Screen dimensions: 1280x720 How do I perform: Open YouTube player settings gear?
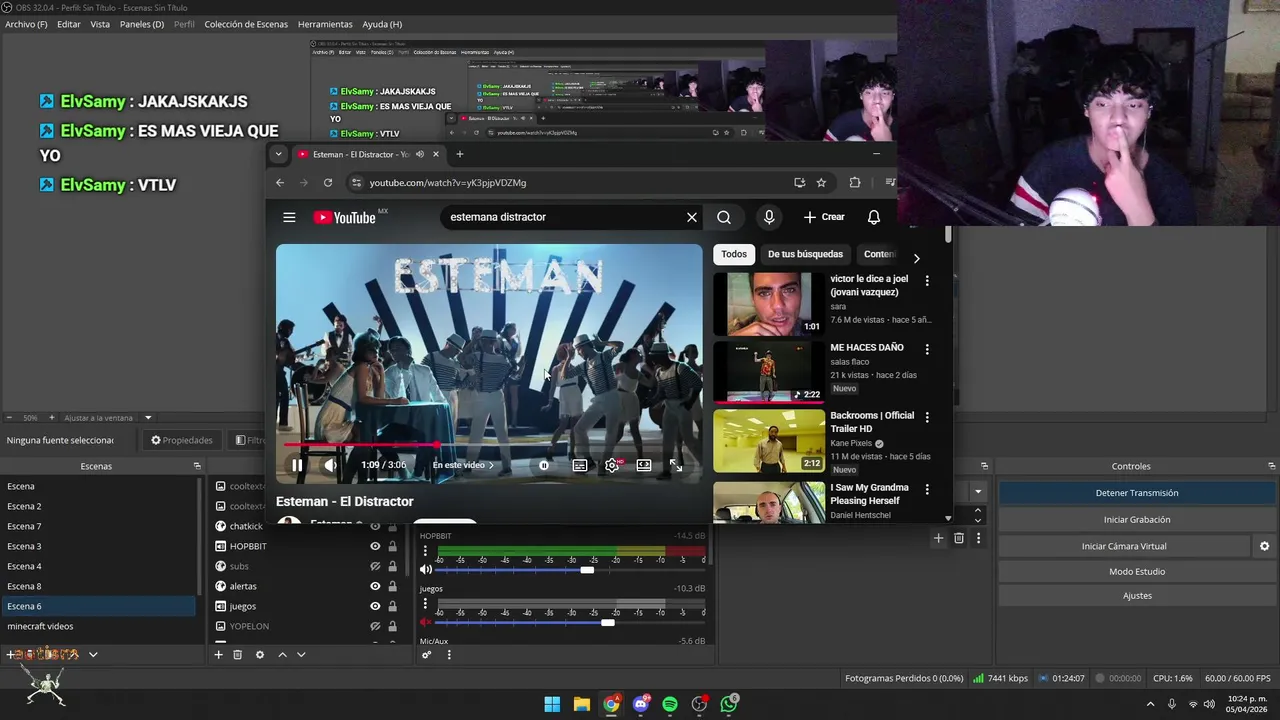(x=612, y=465)
